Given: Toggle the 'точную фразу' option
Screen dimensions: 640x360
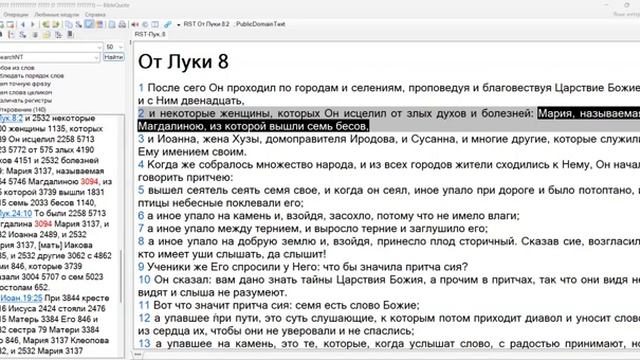Looking at the screenshot, I should 25,84.
